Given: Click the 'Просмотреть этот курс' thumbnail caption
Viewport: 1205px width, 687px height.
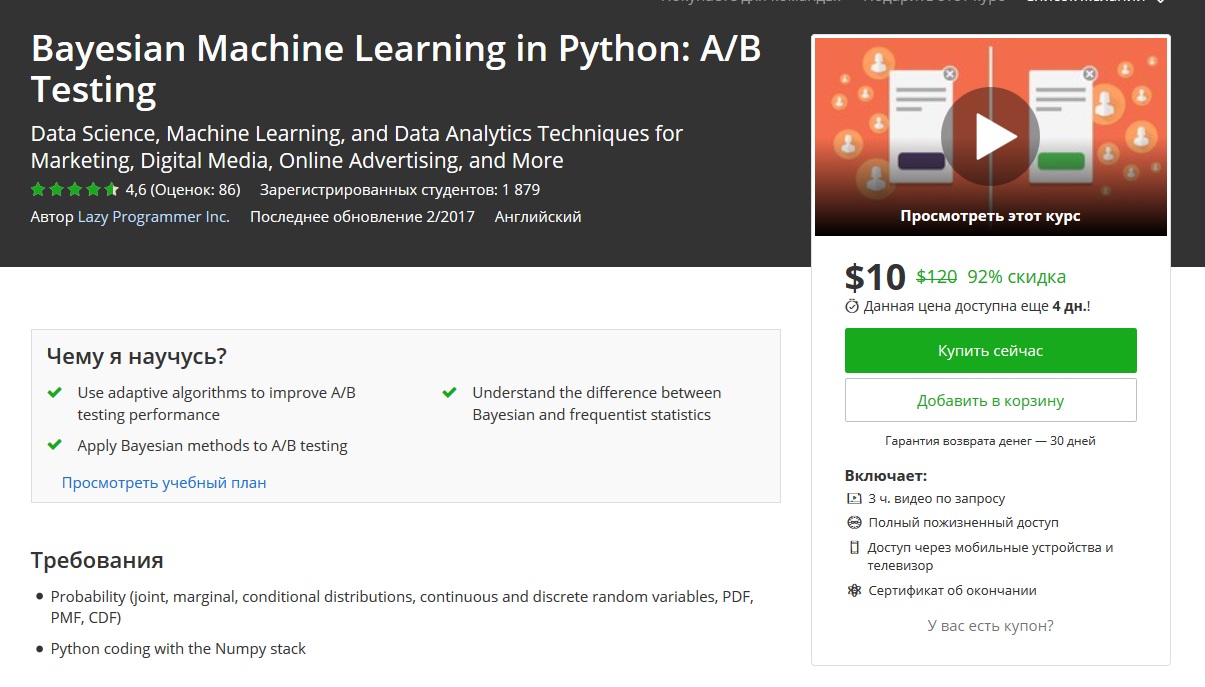Looking at the screenshot, I should 990,216.
